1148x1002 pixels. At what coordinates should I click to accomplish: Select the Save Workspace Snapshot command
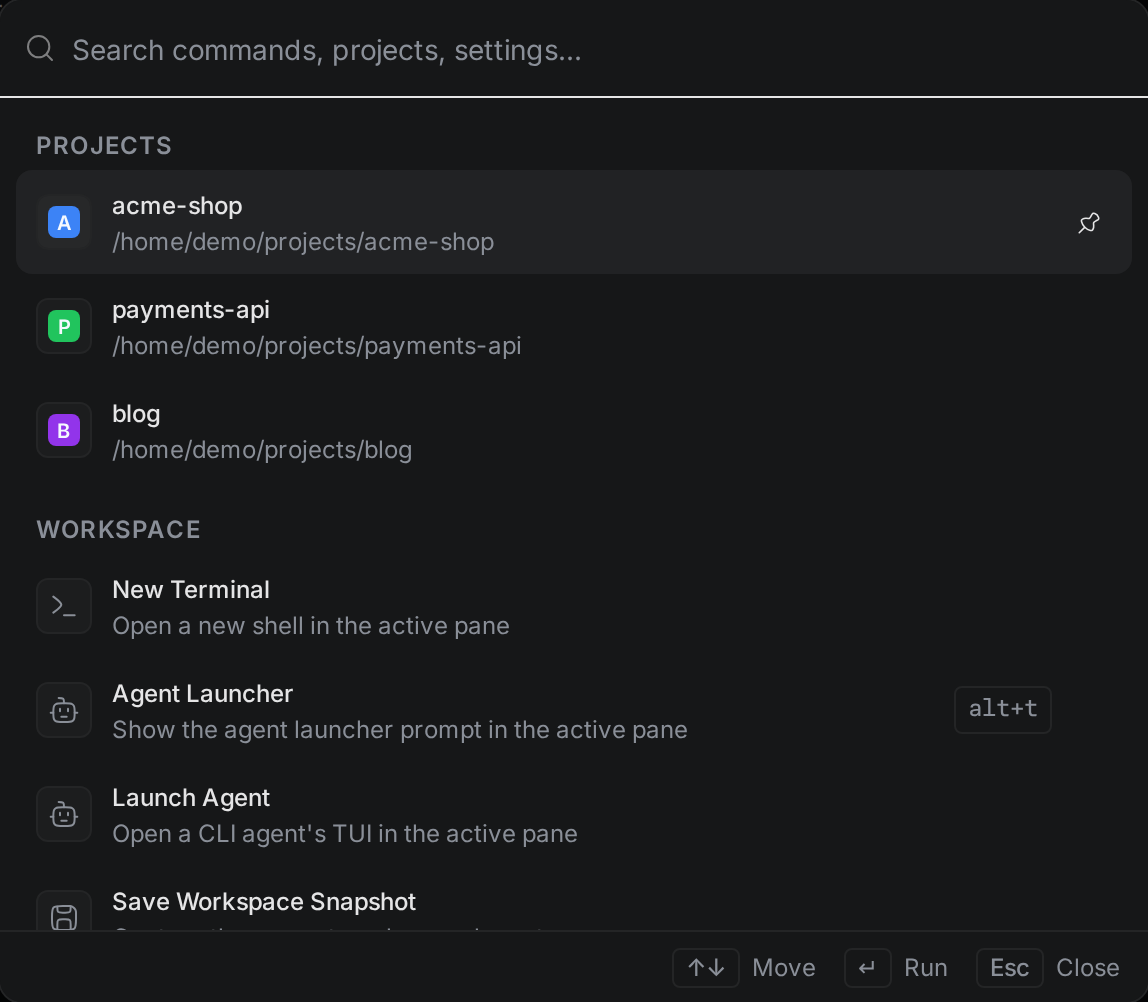pos(574,899)
